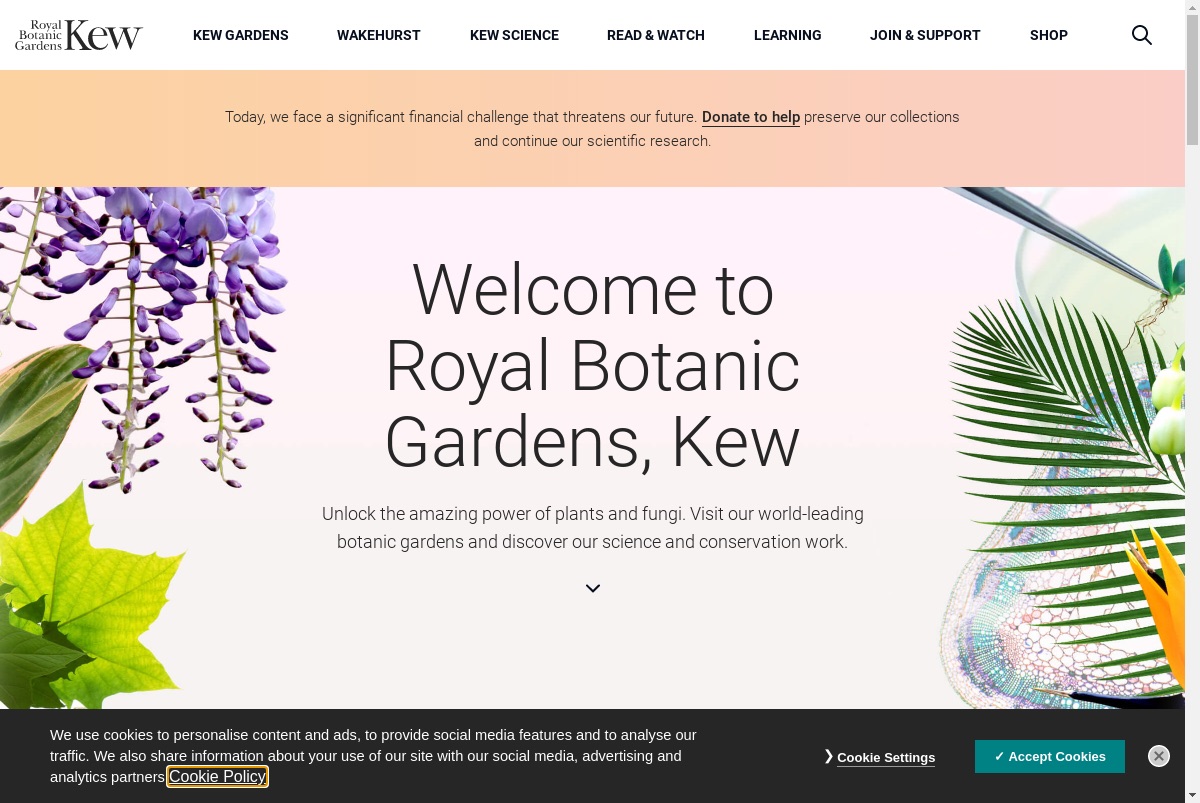The image size is (1200, 803).
Task: Click the 'Unlock the amazing power of plants' paragraph
Action: click(x=593, y=528)
